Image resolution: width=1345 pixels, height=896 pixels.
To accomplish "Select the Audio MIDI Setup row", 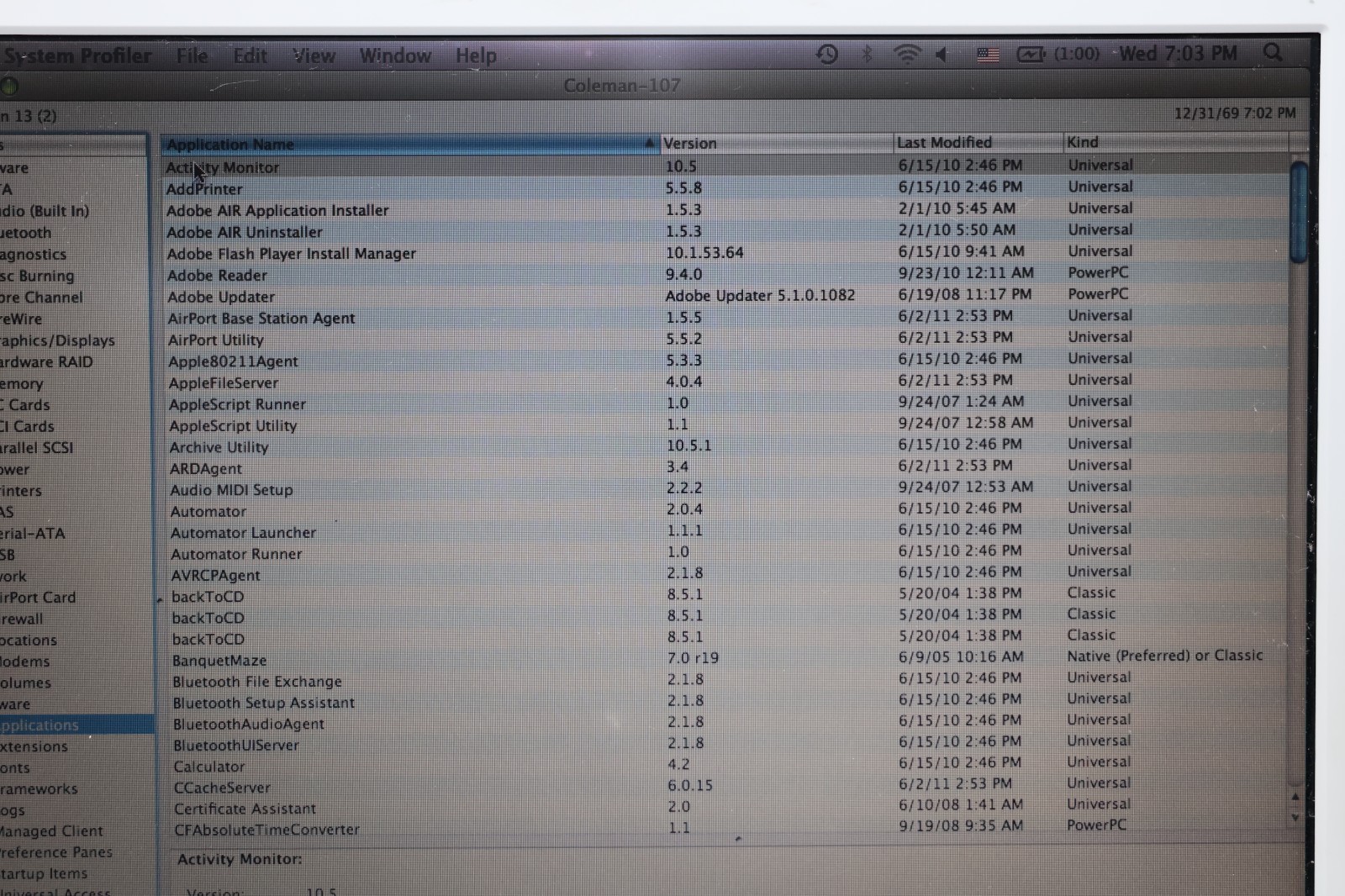I will coord(725,488).
